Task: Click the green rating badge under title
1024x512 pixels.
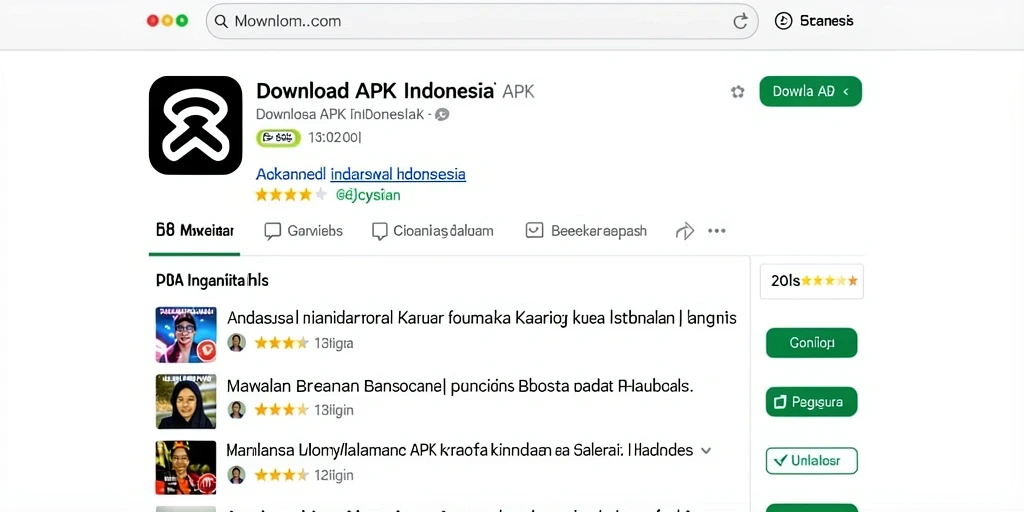Action: [278, 137]
